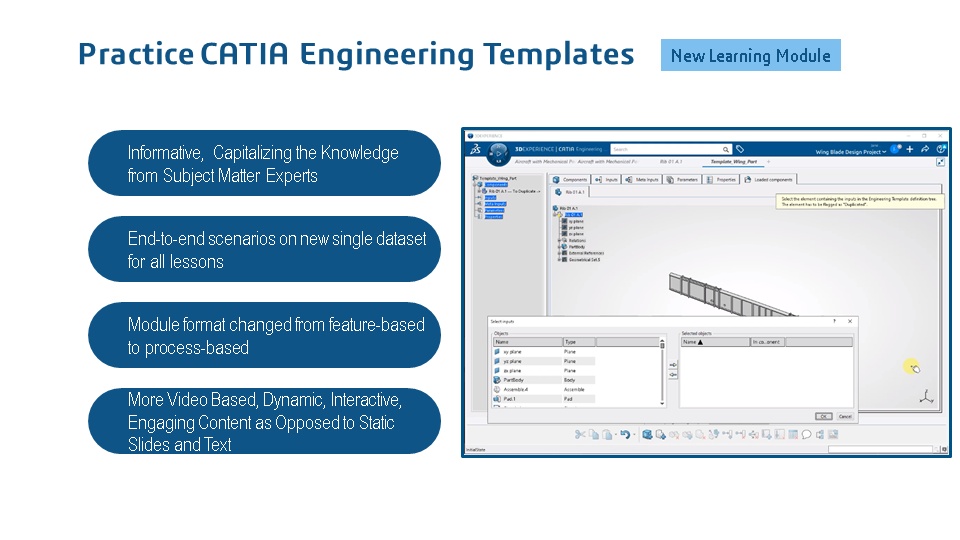Click the table grid toolbar icon
This screenshot has width=960, height=540.
[x=793, y=434]
